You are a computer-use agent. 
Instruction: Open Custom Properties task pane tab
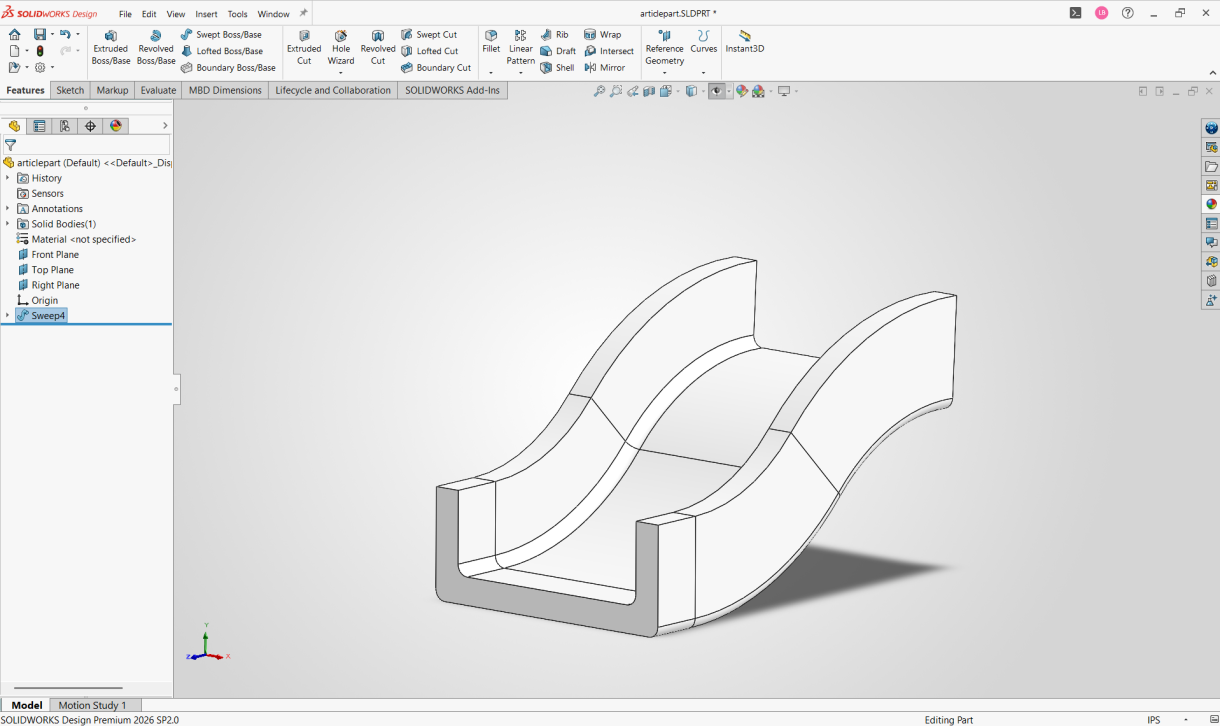click(1211, 223)
